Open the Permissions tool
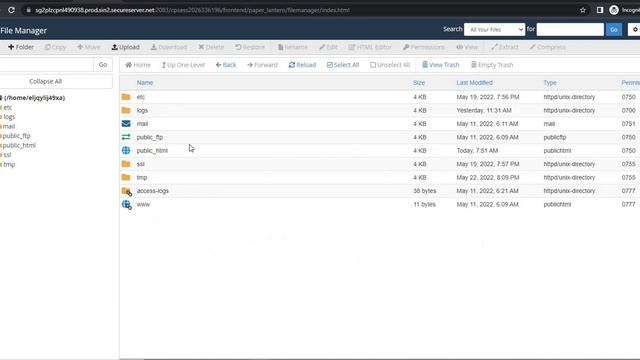 tap(424, 47)
